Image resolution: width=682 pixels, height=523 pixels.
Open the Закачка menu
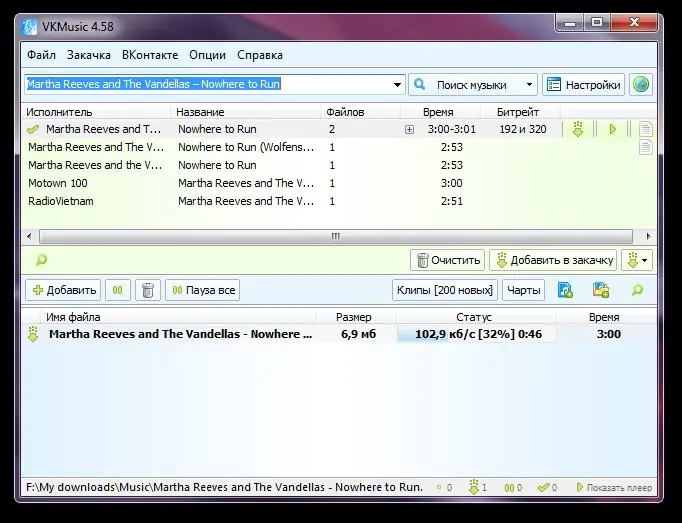click(89, 55)
